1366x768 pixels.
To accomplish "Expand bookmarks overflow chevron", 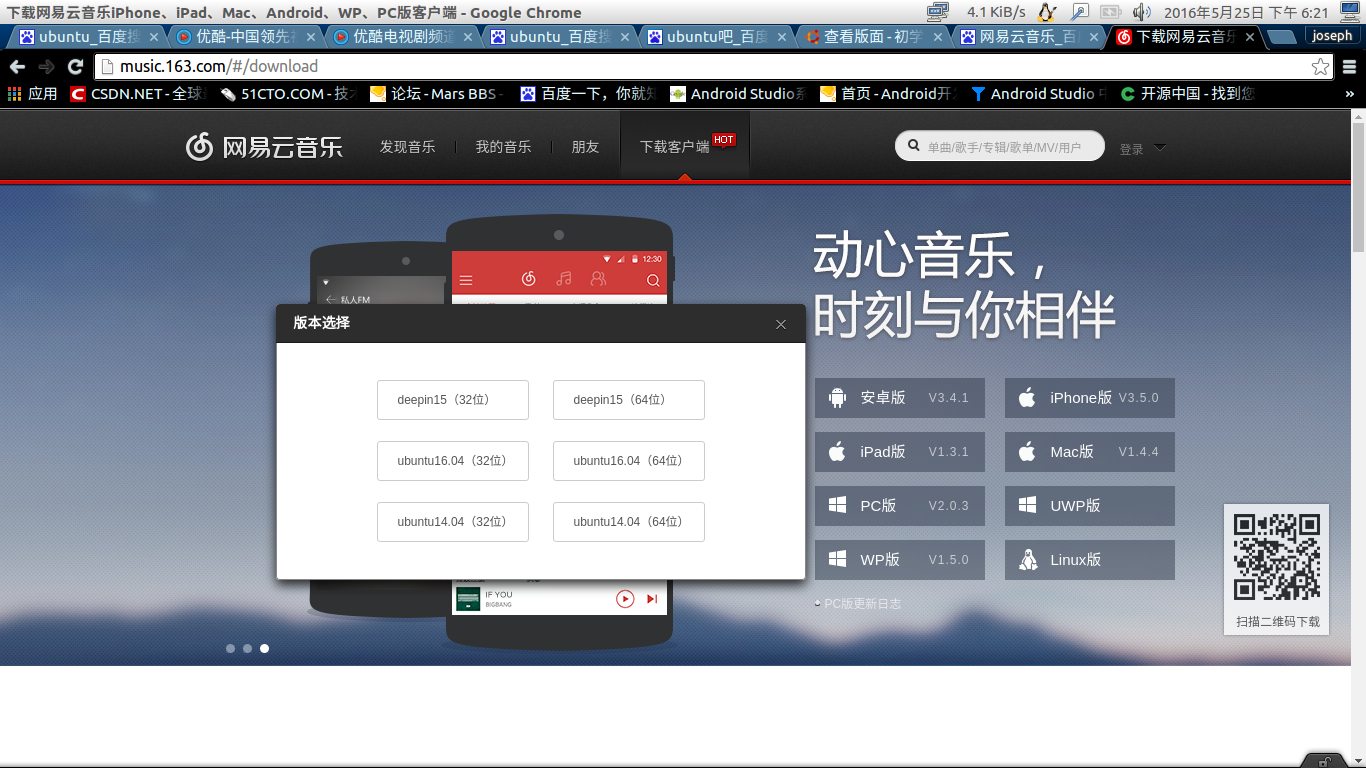I will pyautogui.click(x=1349, y=94).
